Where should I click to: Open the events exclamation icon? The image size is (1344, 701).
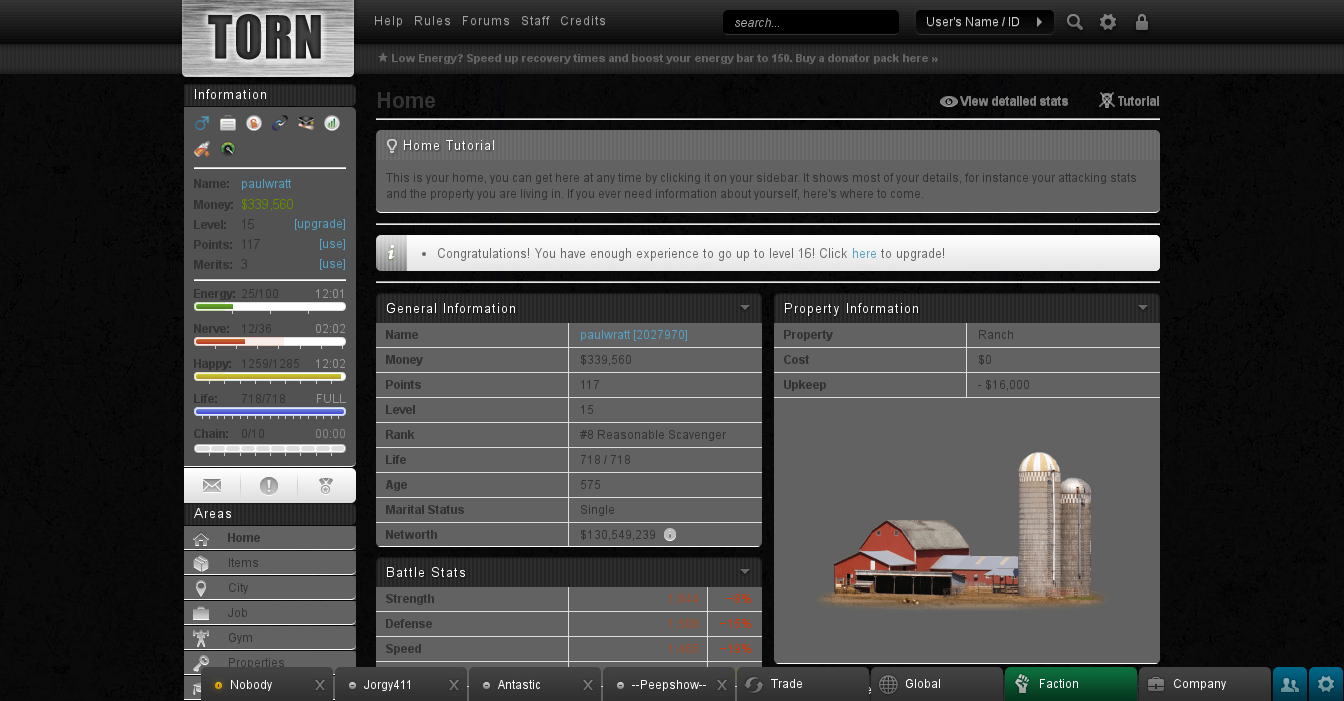coord(269,486)
